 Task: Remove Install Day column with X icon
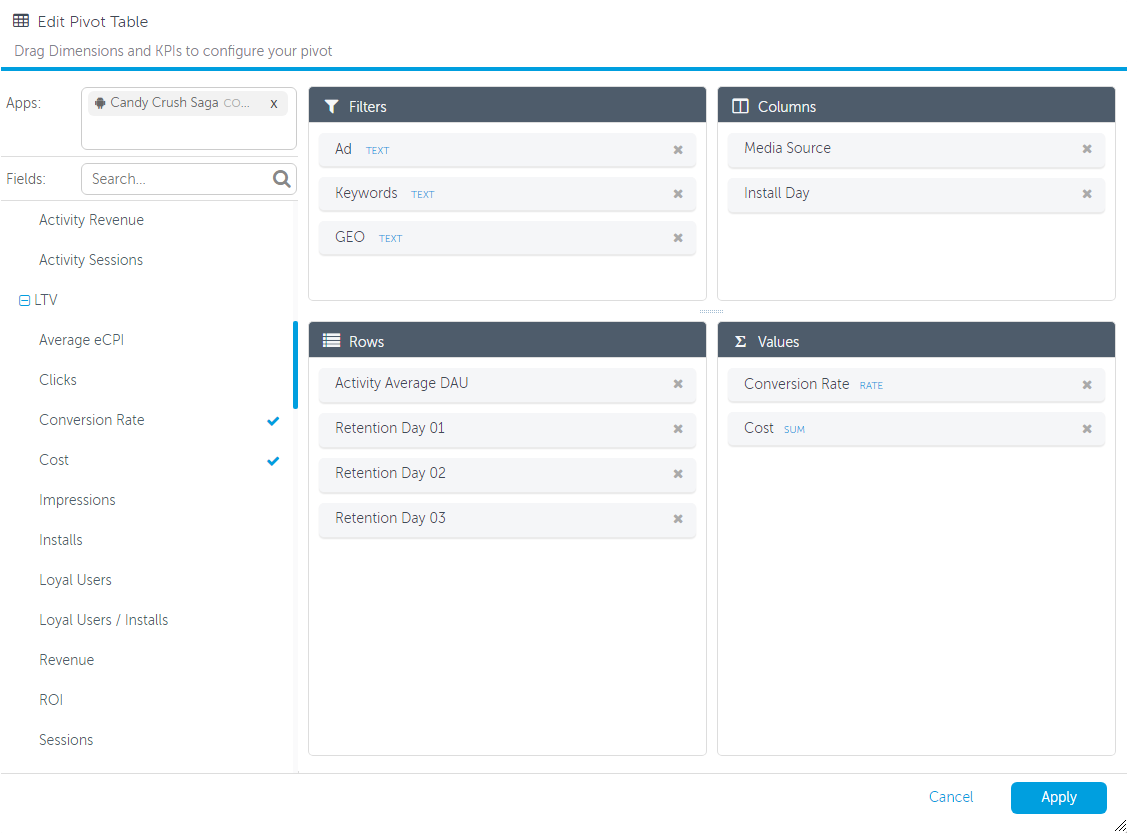click(x=1087, y=194)
